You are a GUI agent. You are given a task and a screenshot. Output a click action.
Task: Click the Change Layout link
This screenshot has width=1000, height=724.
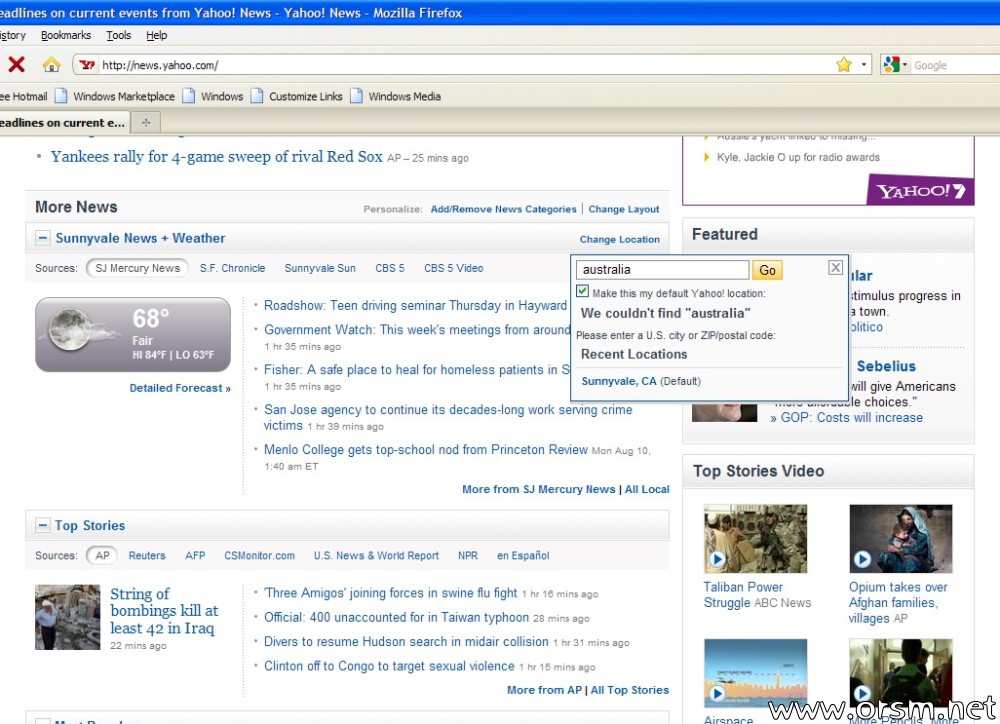[x=624, y=209]
